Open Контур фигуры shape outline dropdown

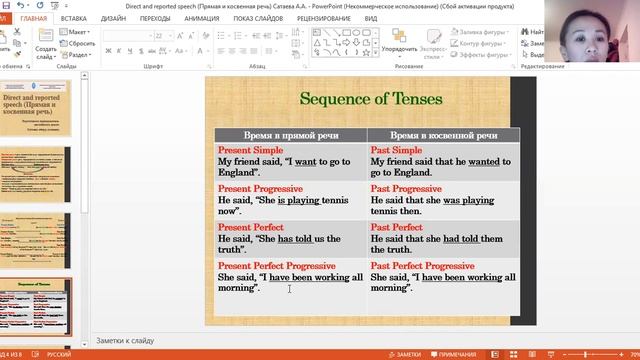(x=478, y=43)
